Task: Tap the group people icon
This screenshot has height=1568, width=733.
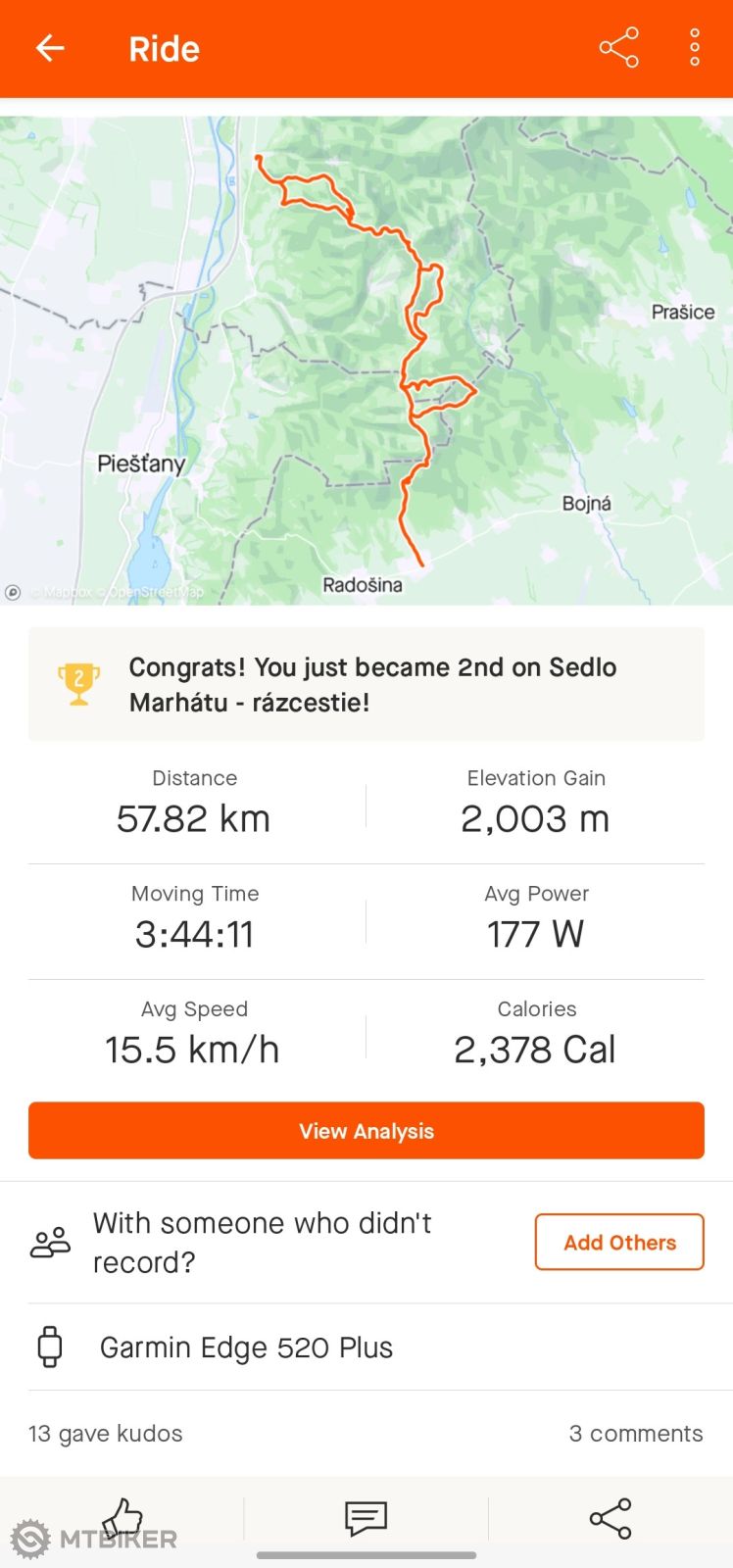Action: click(51, 1243)
